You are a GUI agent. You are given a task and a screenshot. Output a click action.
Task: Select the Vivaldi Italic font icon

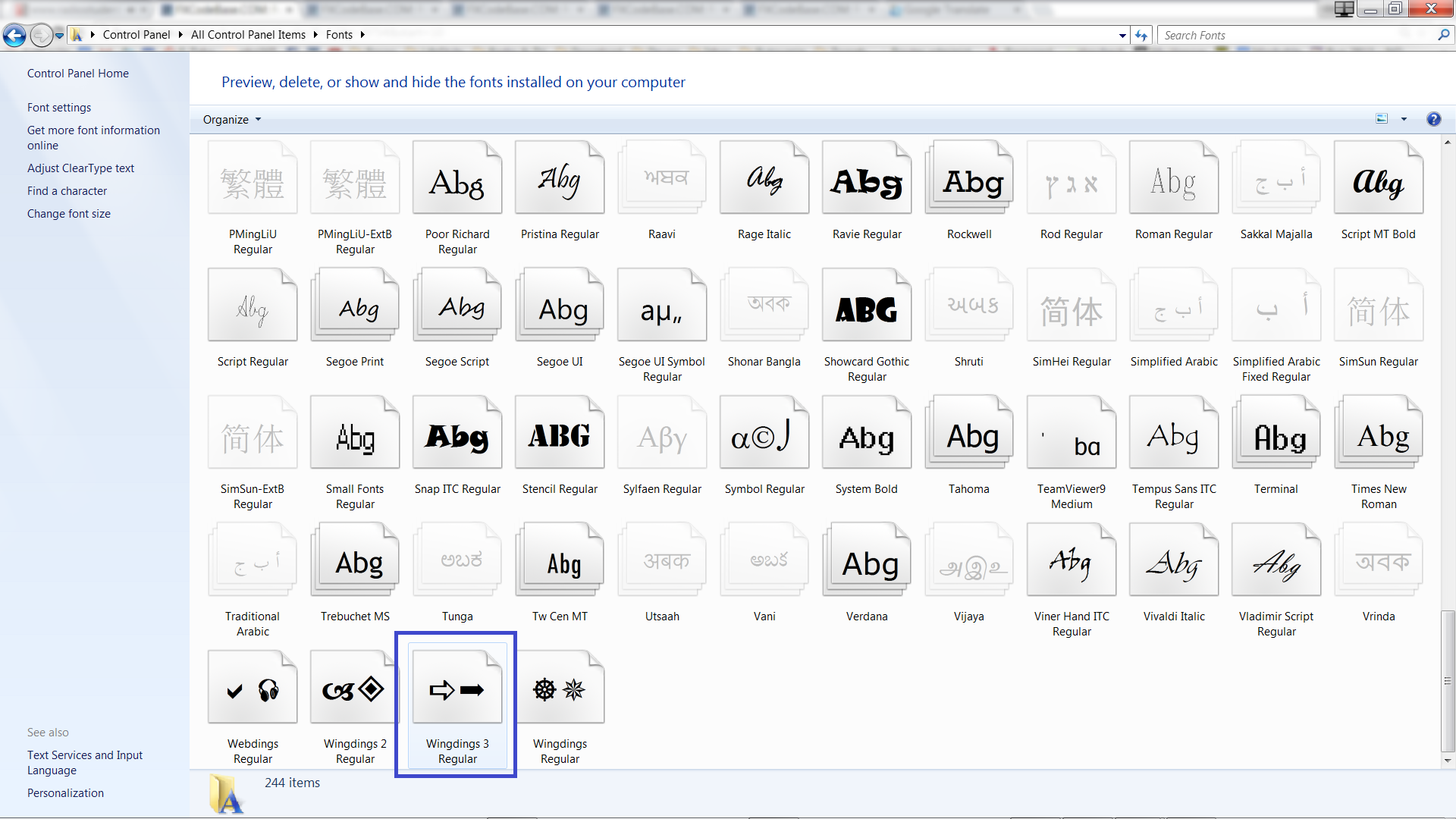coord(1174,559)
